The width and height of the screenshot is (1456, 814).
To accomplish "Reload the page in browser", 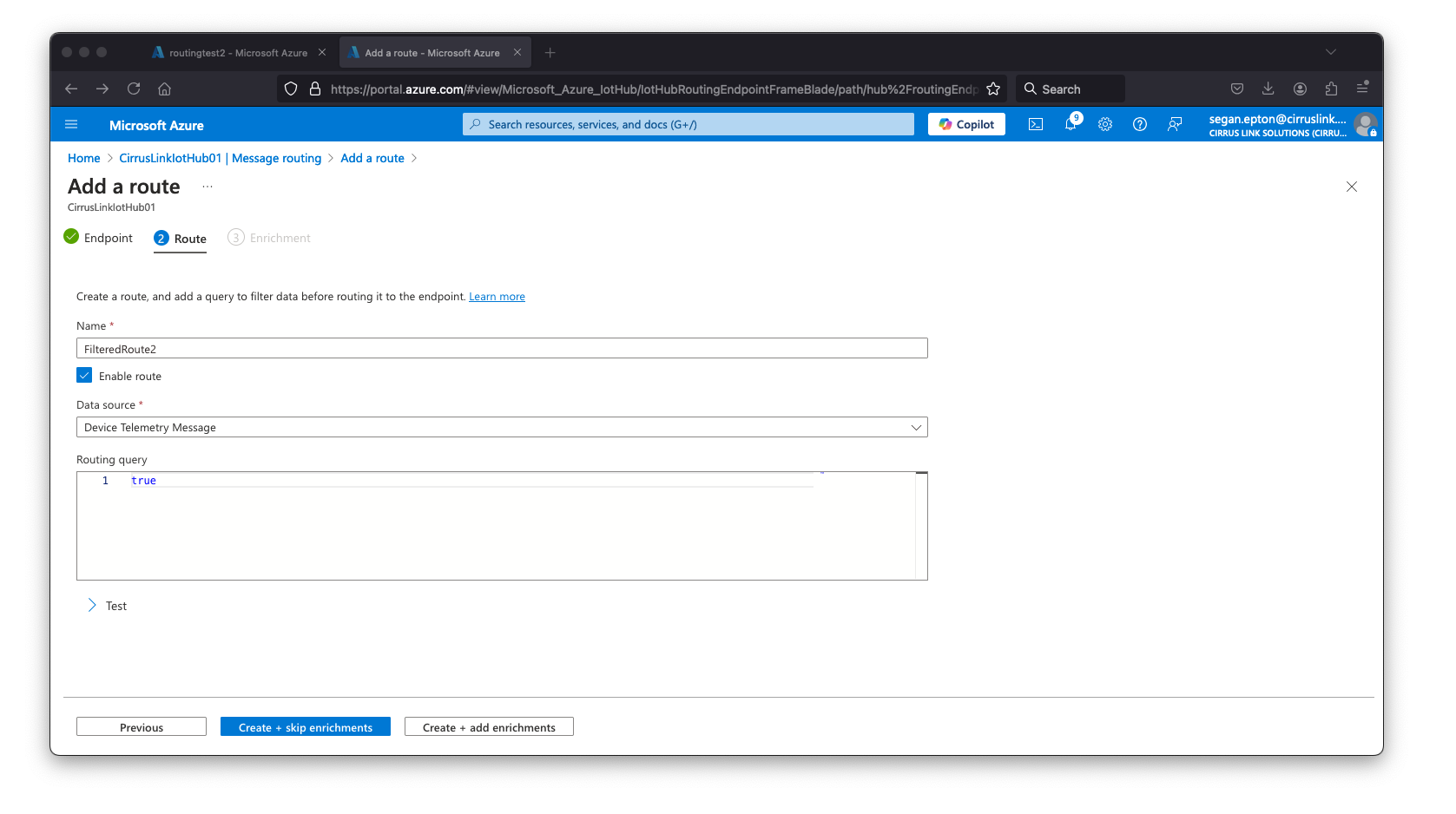I will [134, 89].
